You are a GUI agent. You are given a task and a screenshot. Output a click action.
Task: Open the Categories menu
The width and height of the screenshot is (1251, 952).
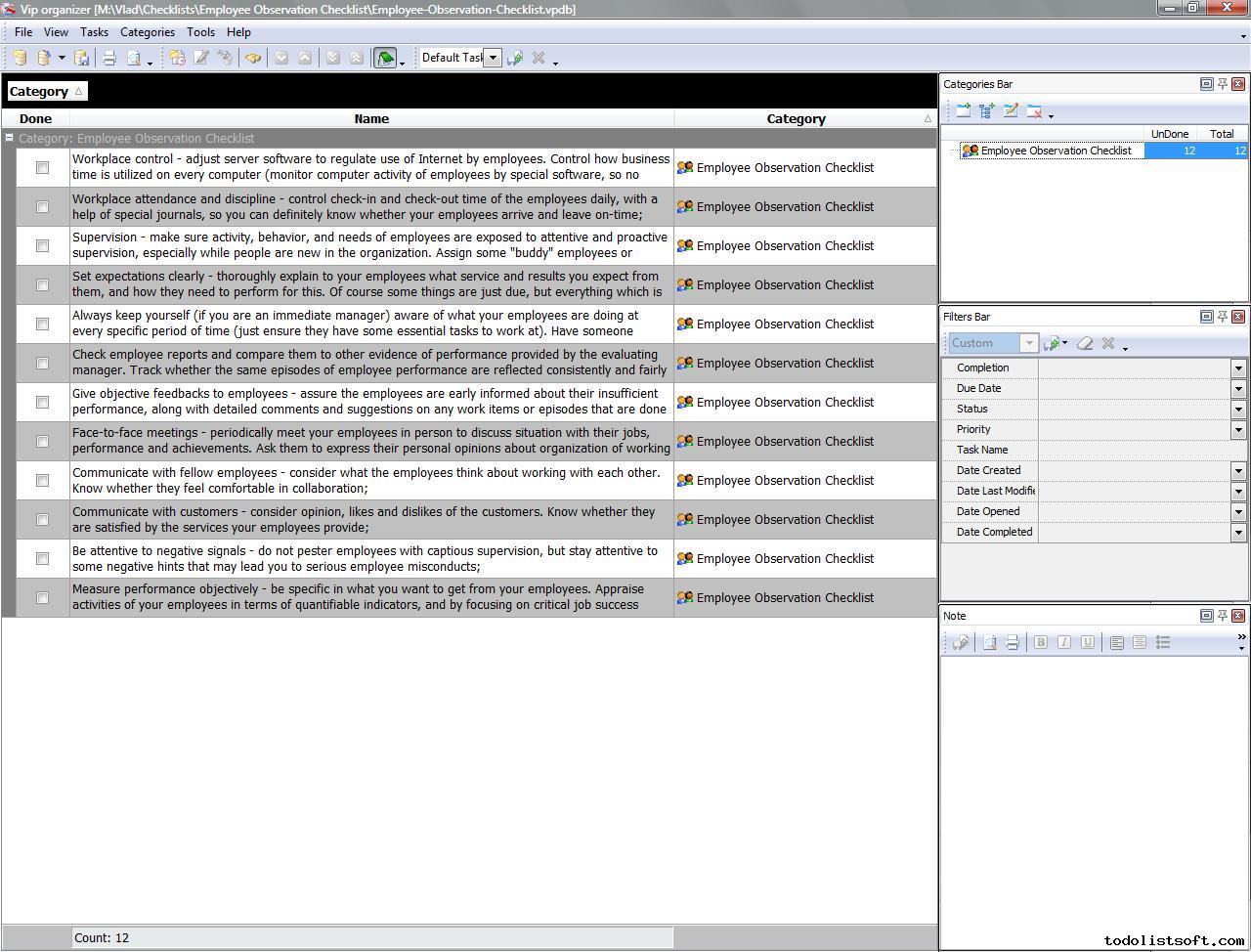147,32
